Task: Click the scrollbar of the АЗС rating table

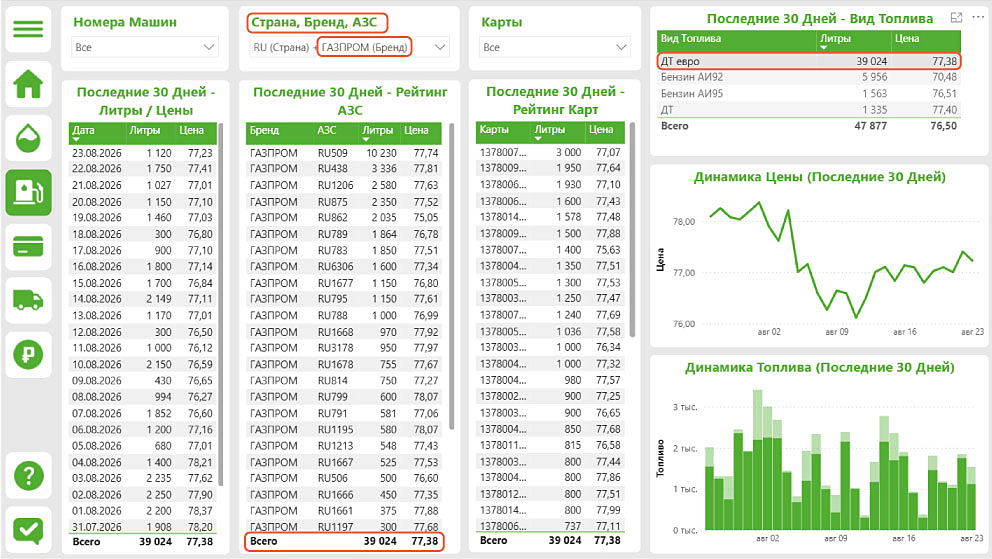Action: tap(452, 276)
